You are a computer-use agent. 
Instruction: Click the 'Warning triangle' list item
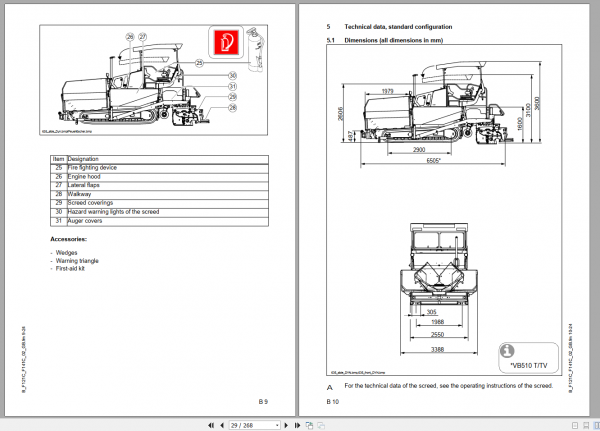point(77,261)
